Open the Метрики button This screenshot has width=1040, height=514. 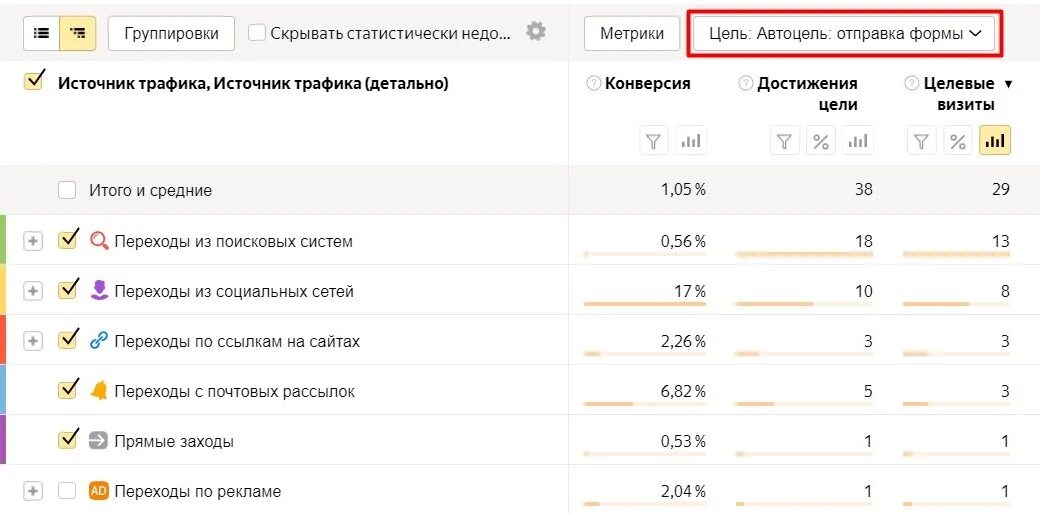click(632, 33)
